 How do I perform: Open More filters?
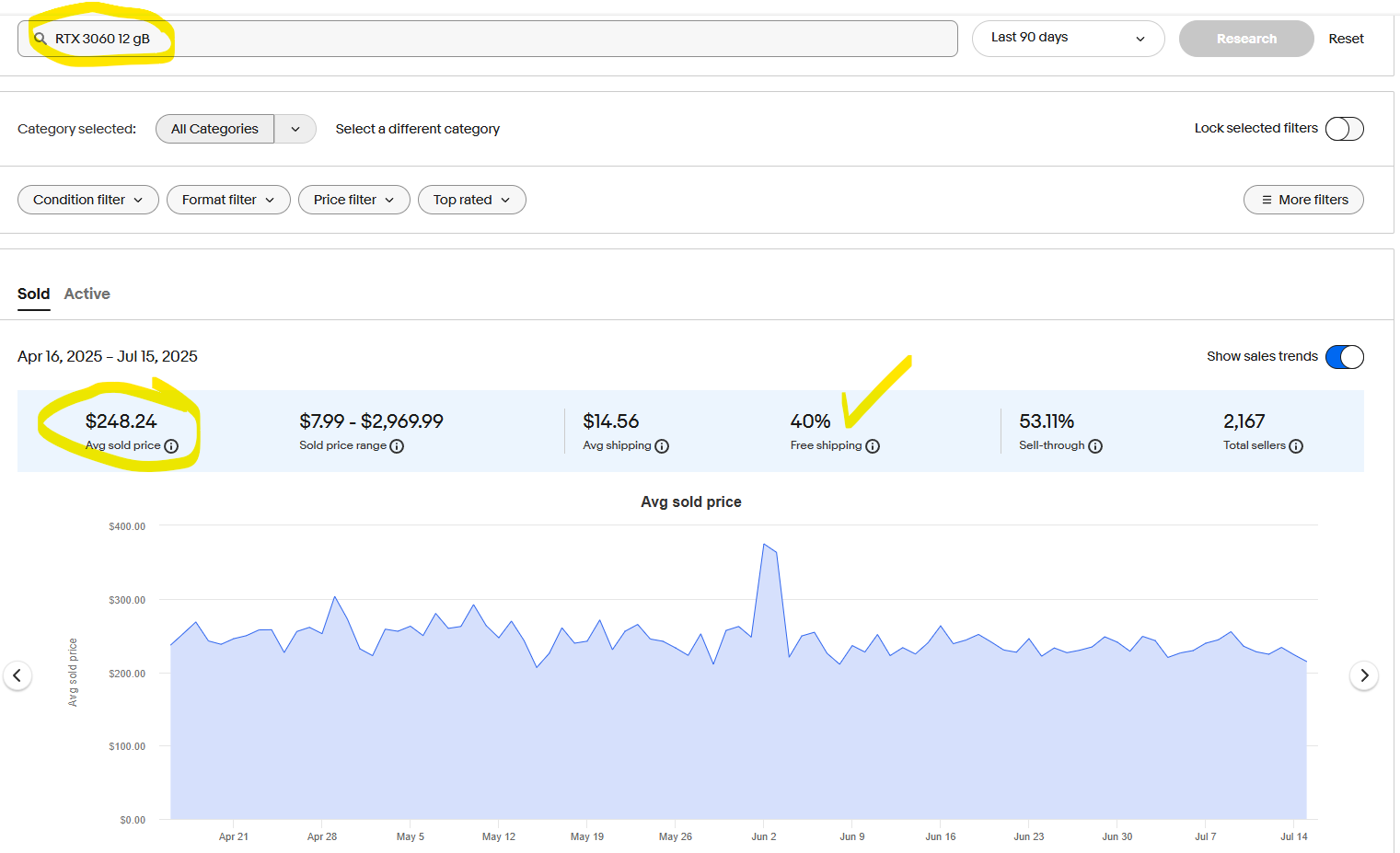pyautogui.click(x=1303, y=200)
